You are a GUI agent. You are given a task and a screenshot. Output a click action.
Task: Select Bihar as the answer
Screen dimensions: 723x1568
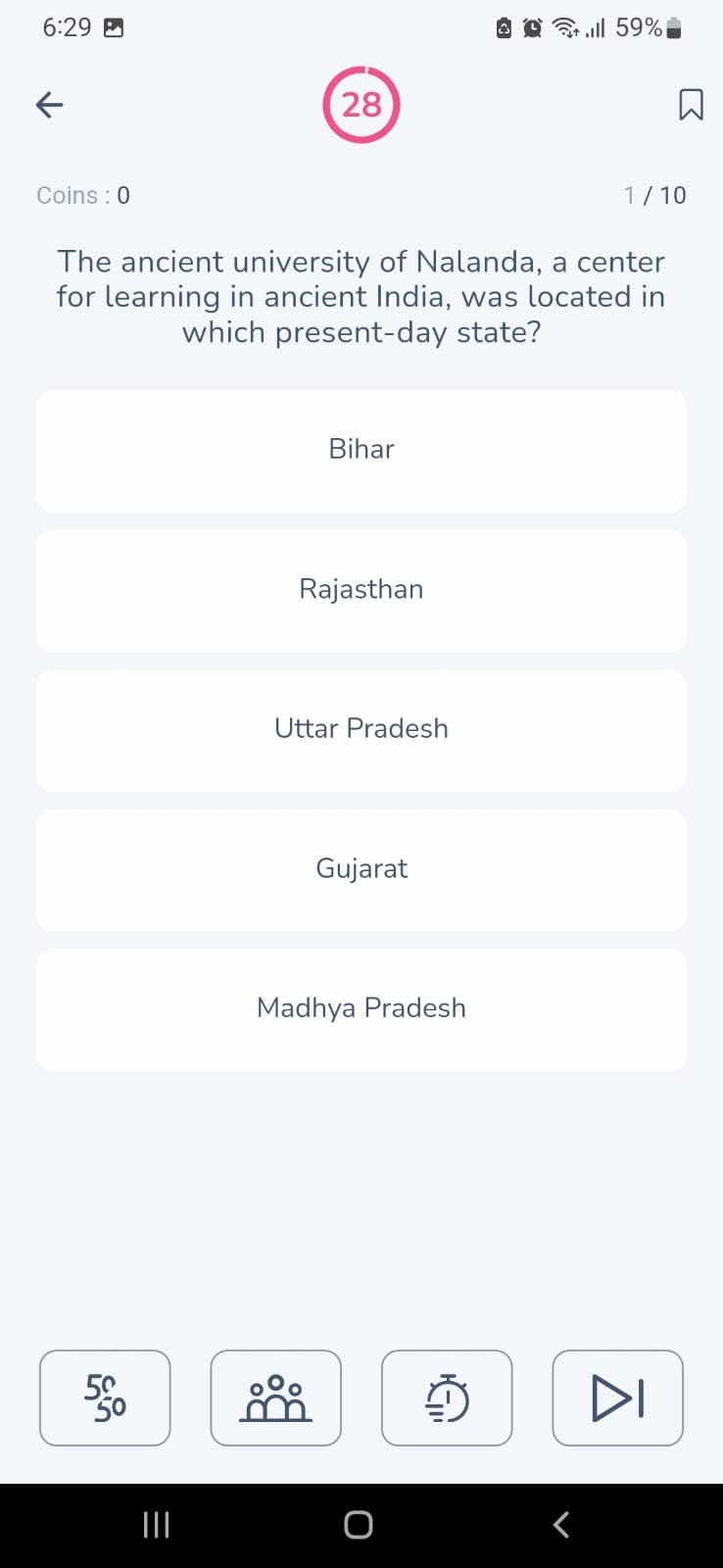[361, 451]
